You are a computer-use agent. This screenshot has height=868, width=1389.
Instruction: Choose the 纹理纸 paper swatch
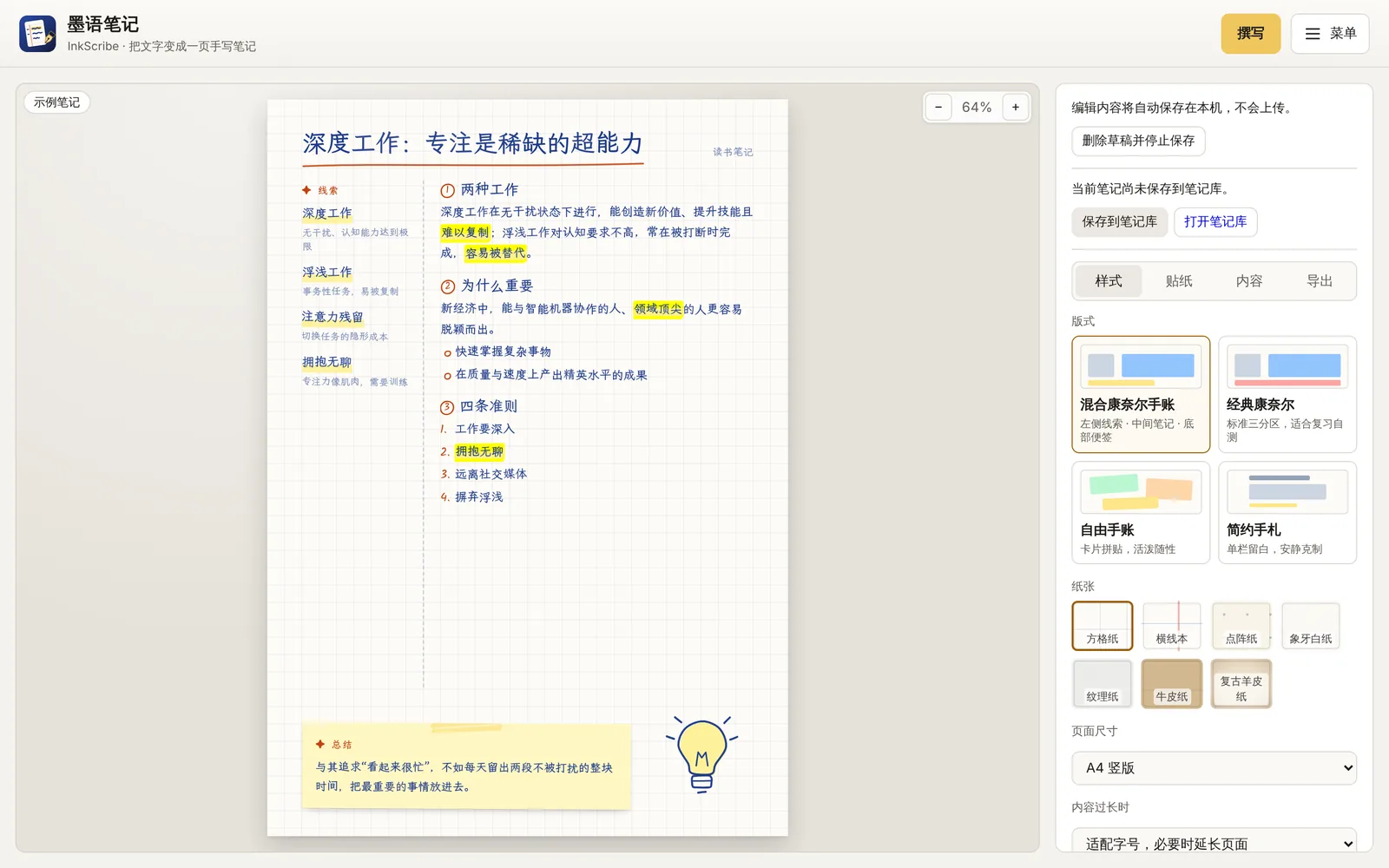pyautogui.click(x=1103, y=684)
